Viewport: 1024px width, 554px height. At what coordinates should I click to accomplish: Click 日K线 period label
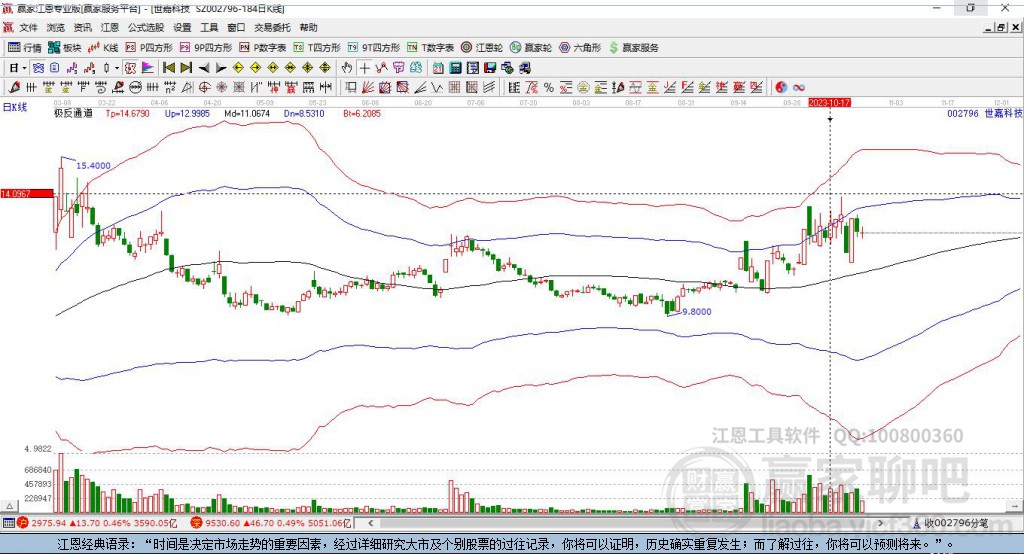coord(14,107)
